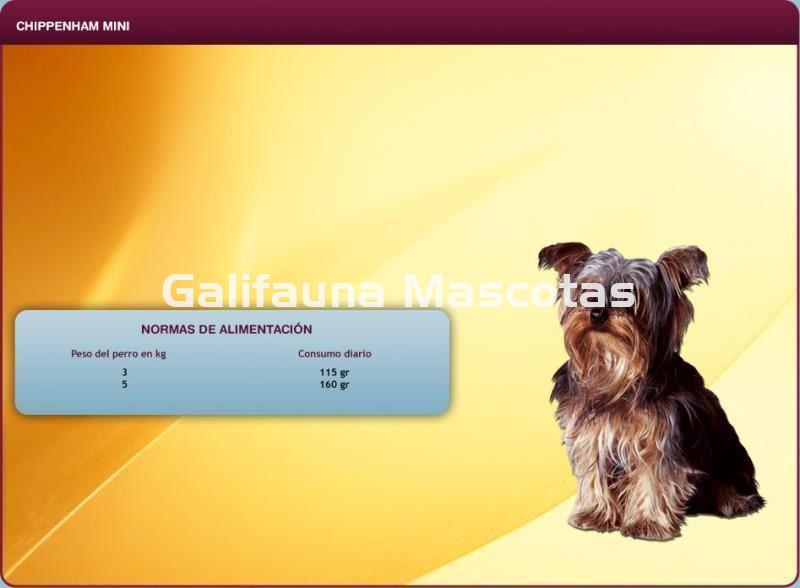The height and width of the screenshot is (588, 800).
Task: Select the '160 gr' daily consumption value
Action: pos(335,385)
